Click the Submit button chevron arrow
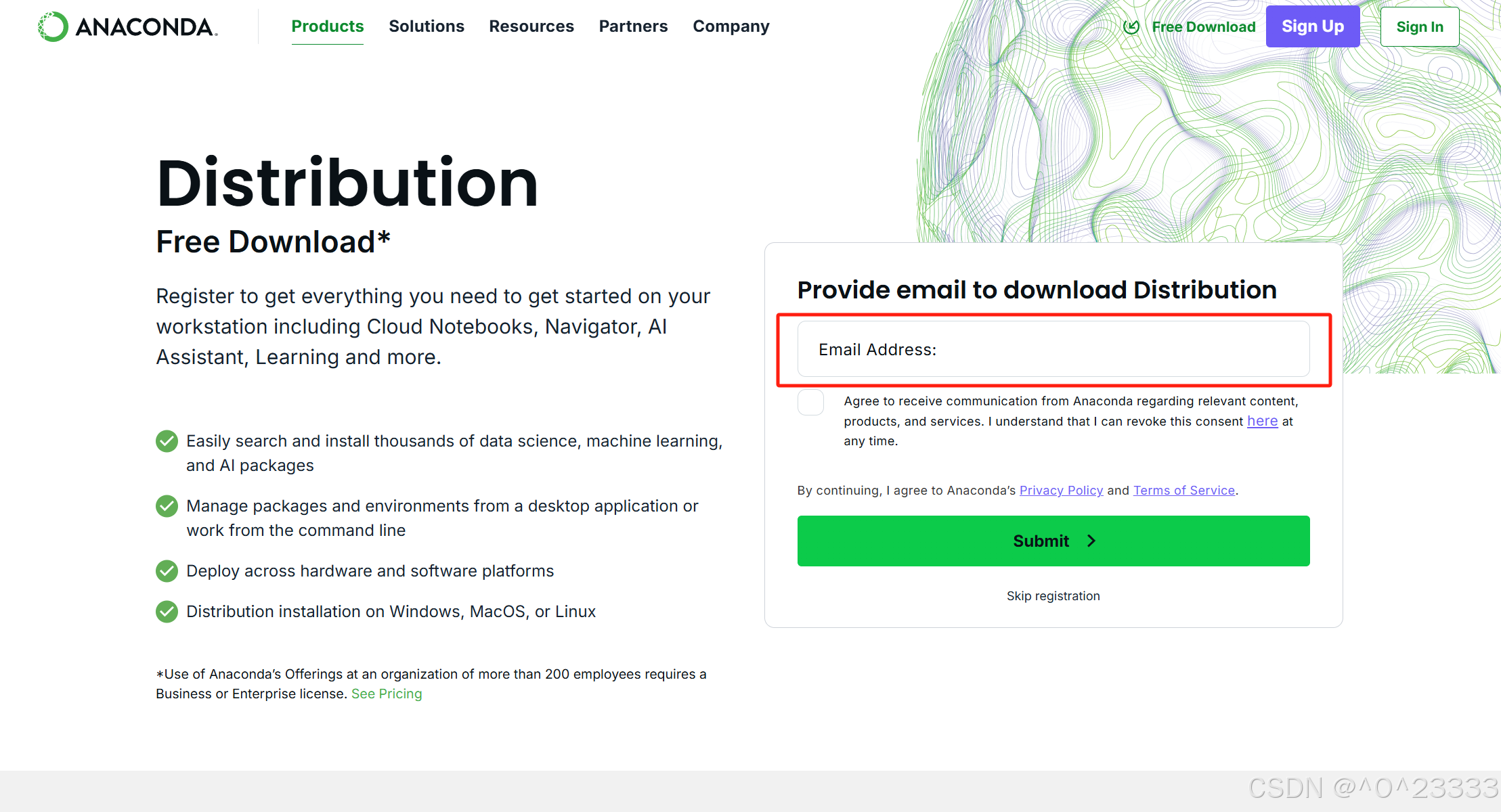 pyautogui.click(x=1091, y=541)
